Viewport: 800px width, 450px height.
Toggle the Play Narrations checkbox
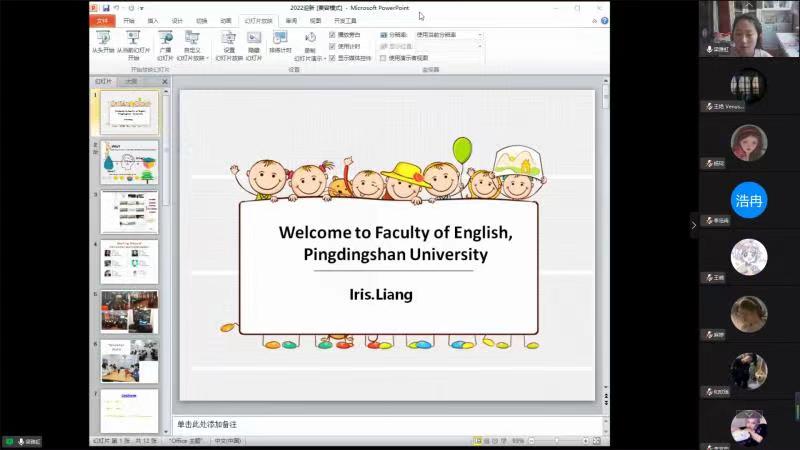click(x=332, y=34)
